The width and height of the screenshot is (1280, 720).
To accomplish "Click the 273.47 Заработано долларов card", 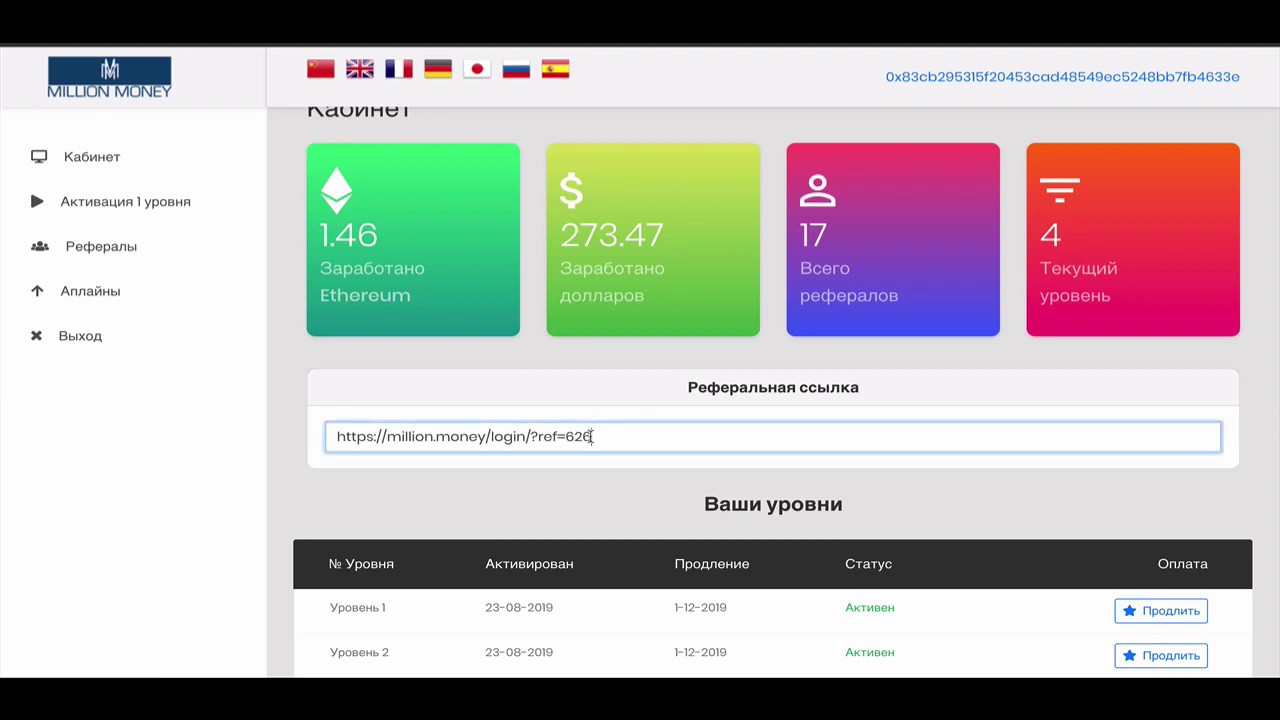I will click(x=653, y=240).
